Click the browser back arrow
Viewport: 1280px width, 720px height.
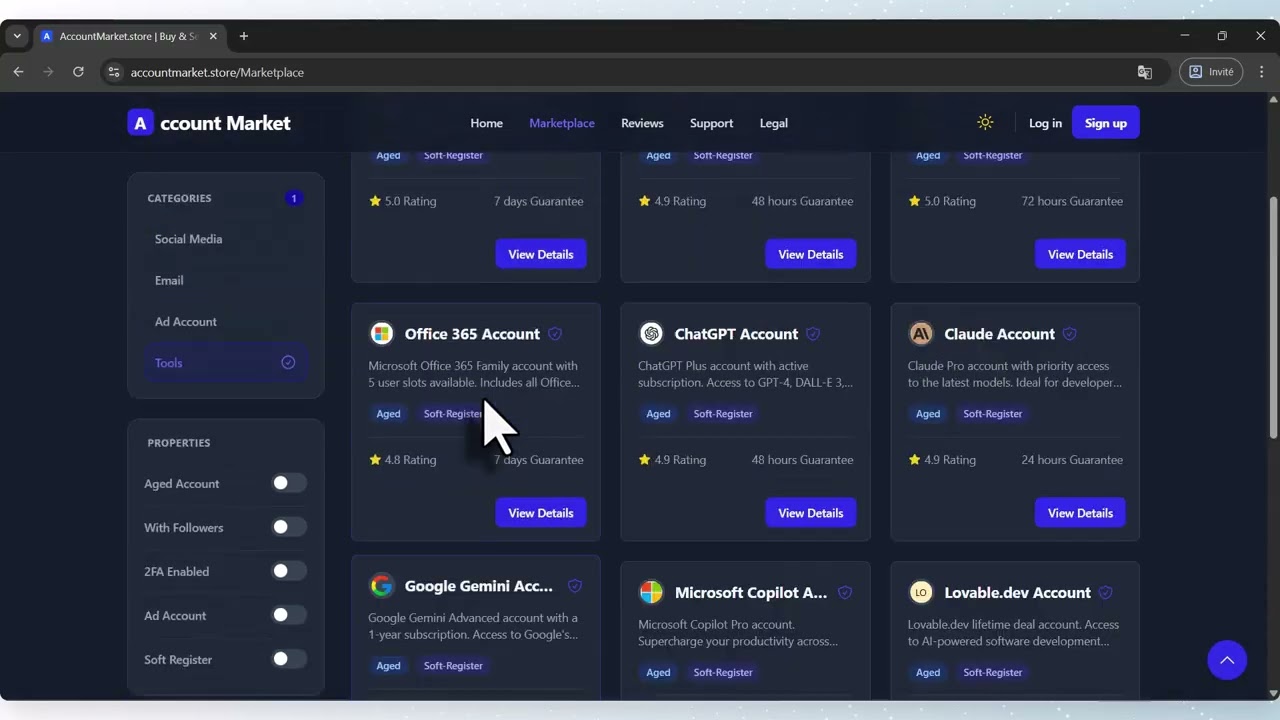pos(18,72)
